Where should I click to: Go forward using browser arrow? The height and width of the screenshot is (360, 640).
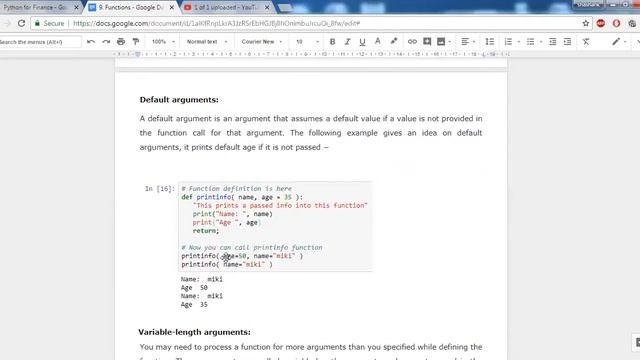(x=7, y=24)
